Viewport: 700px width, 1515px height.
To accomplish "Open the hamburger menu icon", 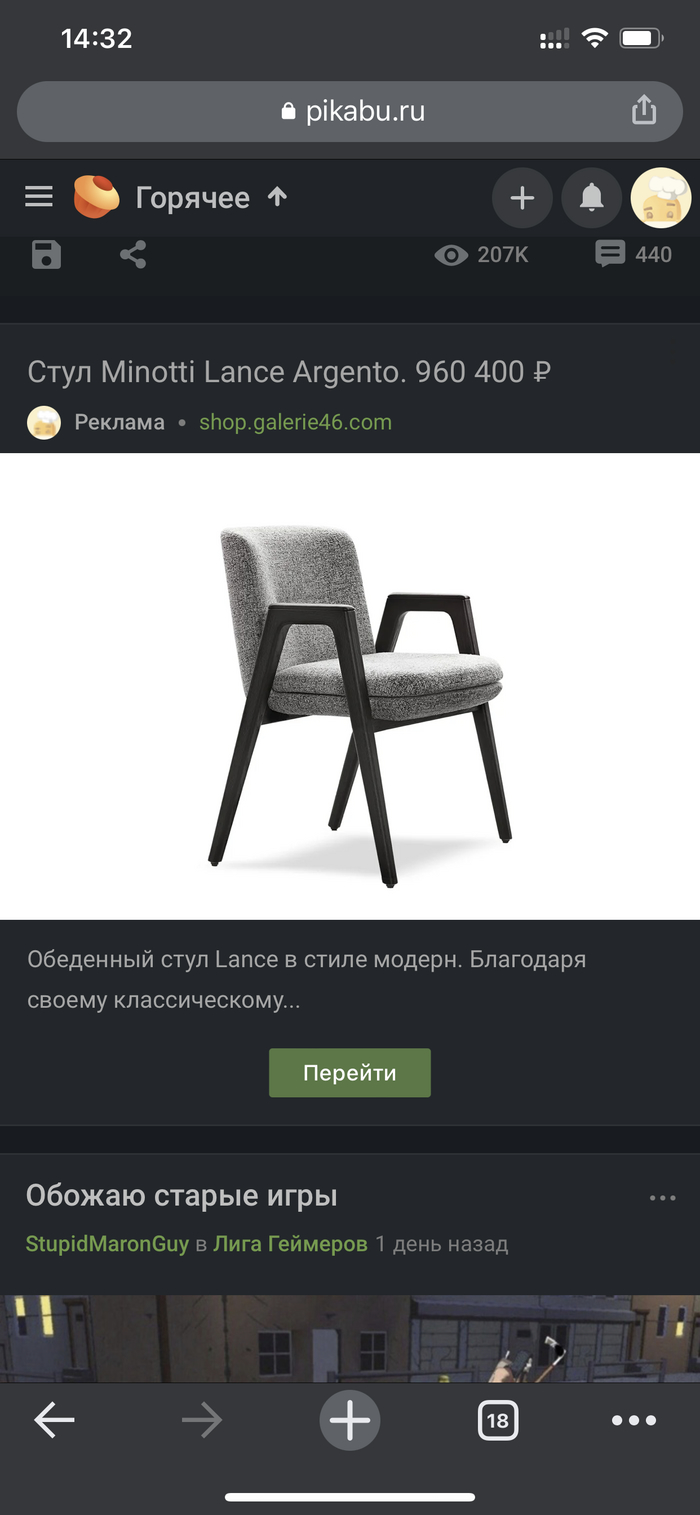I will click(x=39, y=197).
